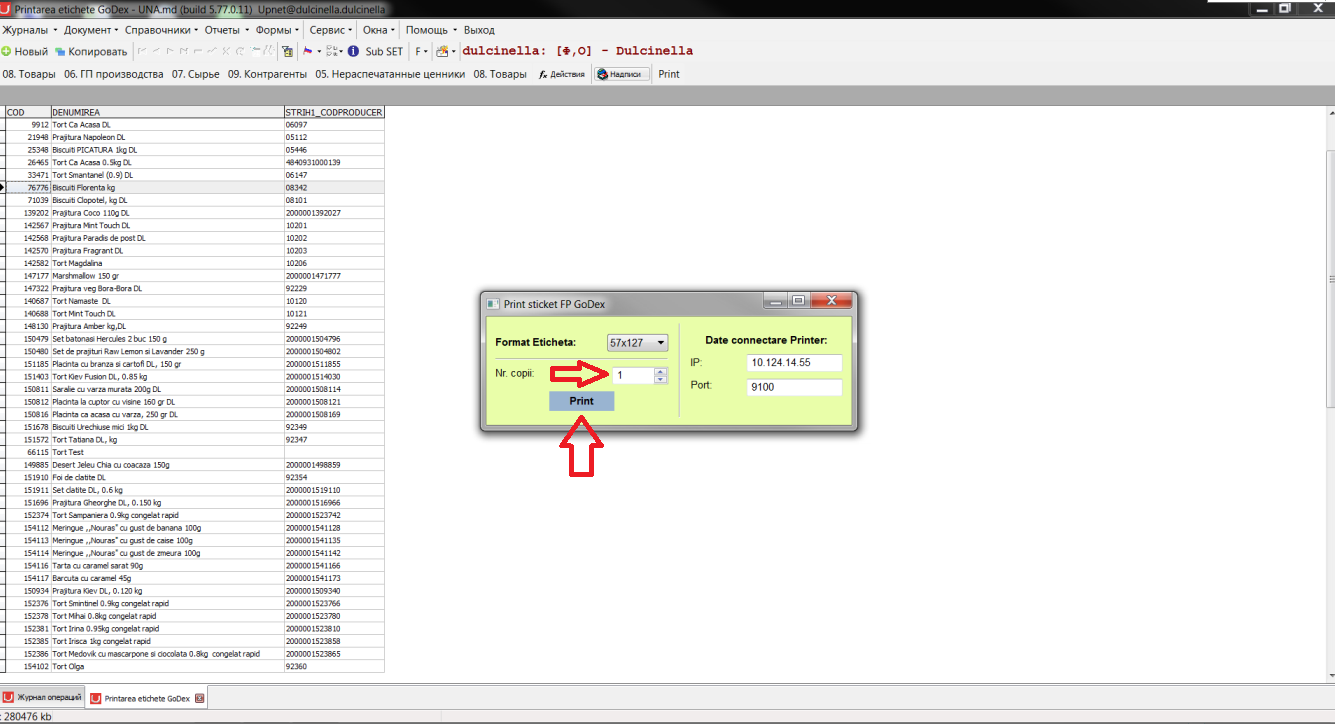1335x724 pixels.
Task: Switch to the Журнал операций tab
Action: click(43, 697)
